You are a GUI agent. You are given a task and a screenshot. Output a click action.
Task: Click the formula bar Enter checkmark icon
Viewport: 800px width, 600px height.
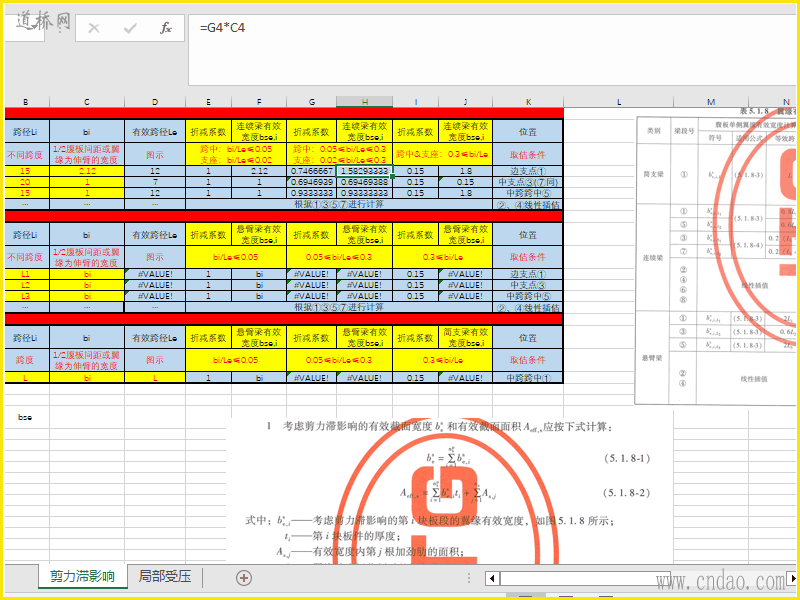point(130,28)
